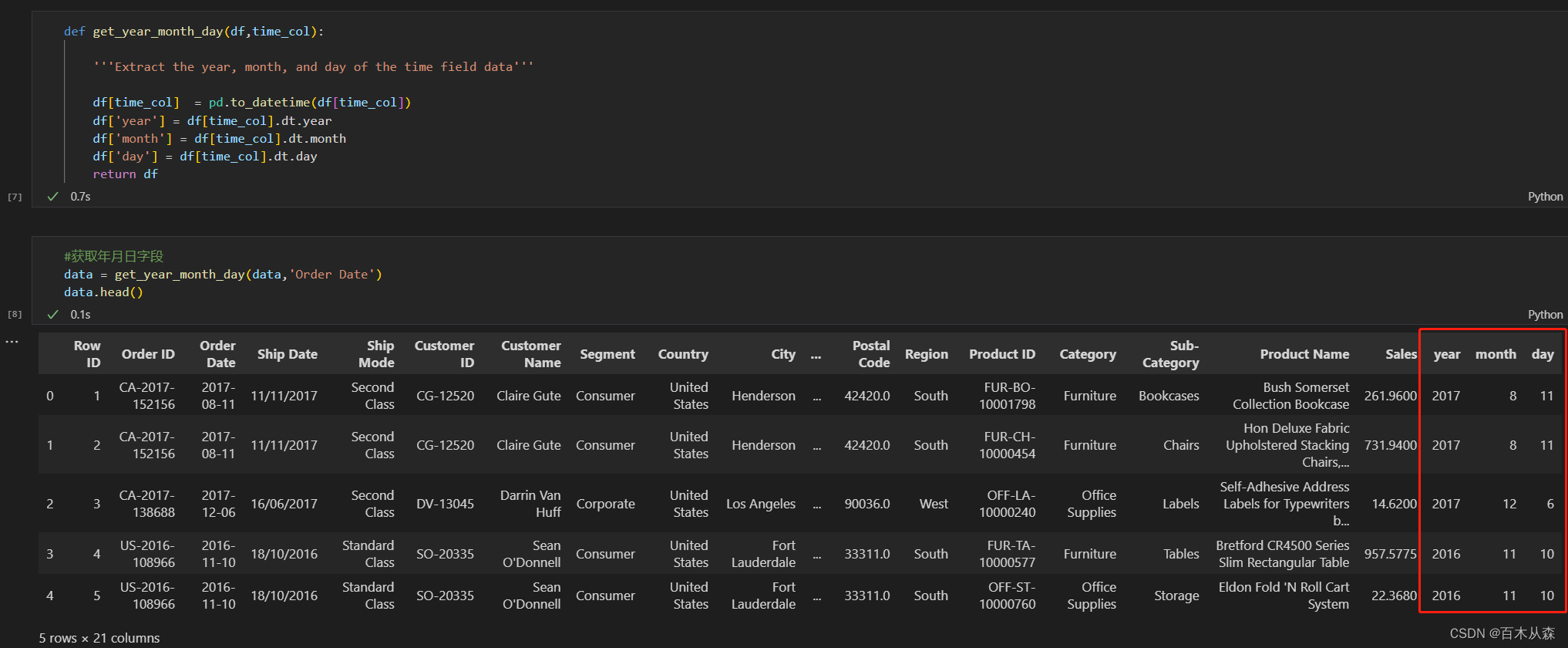The image size is (1568, 648).
Task: Click the Segment column header
Action: pyautogui.click(x=607, y=354)
